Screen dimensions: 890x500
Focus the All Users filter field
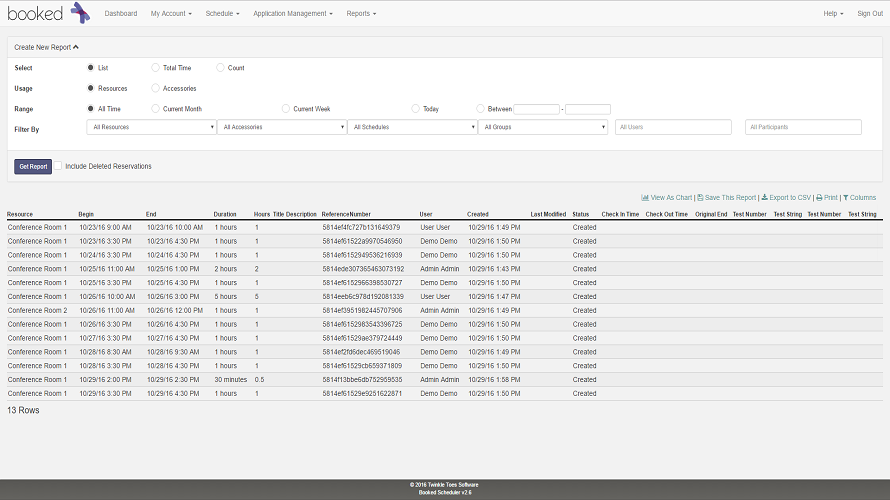673,127
